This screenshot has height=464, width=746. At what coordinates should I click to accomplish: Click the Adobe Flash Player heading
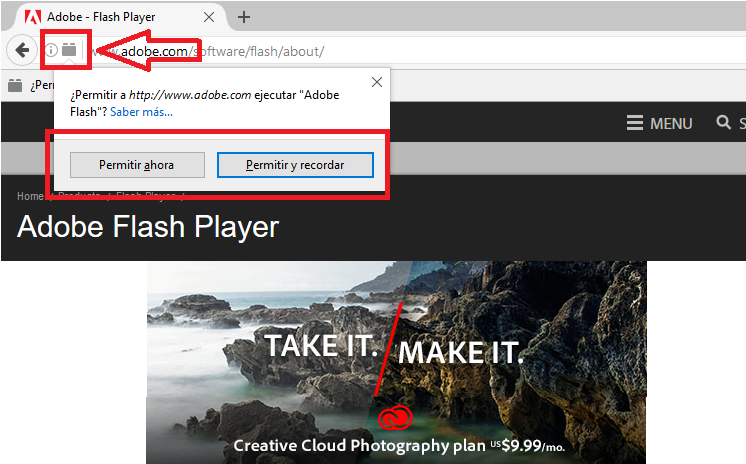tap(148, 227)
